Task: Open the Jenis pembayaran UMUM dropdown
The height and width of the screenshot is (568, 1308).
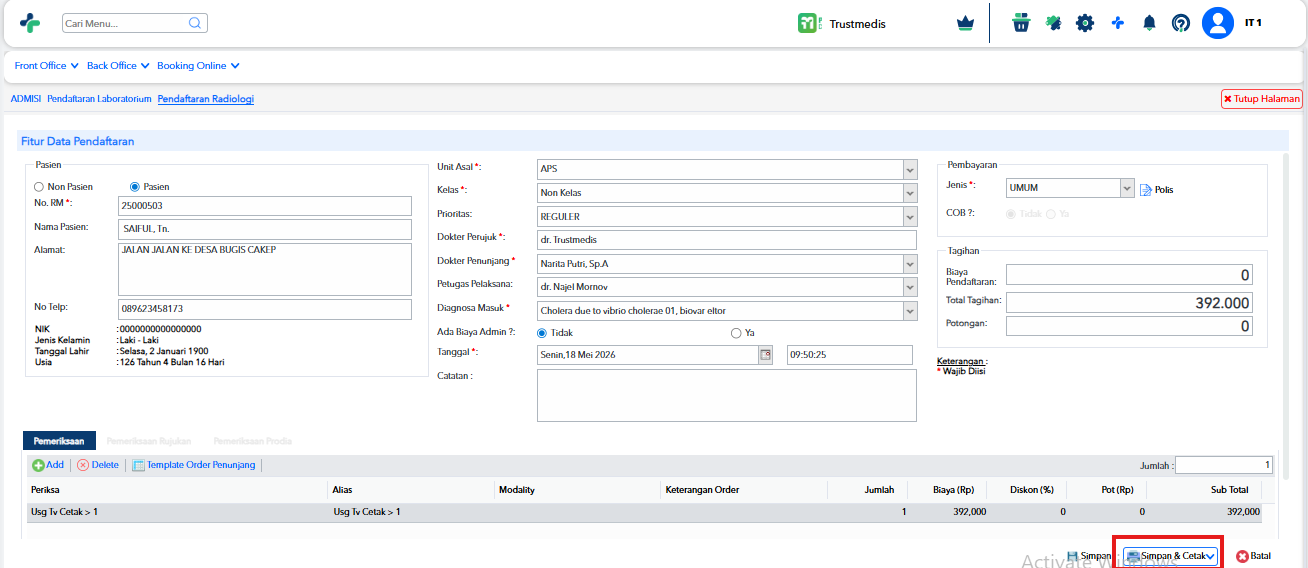Action: [1127, 188]
